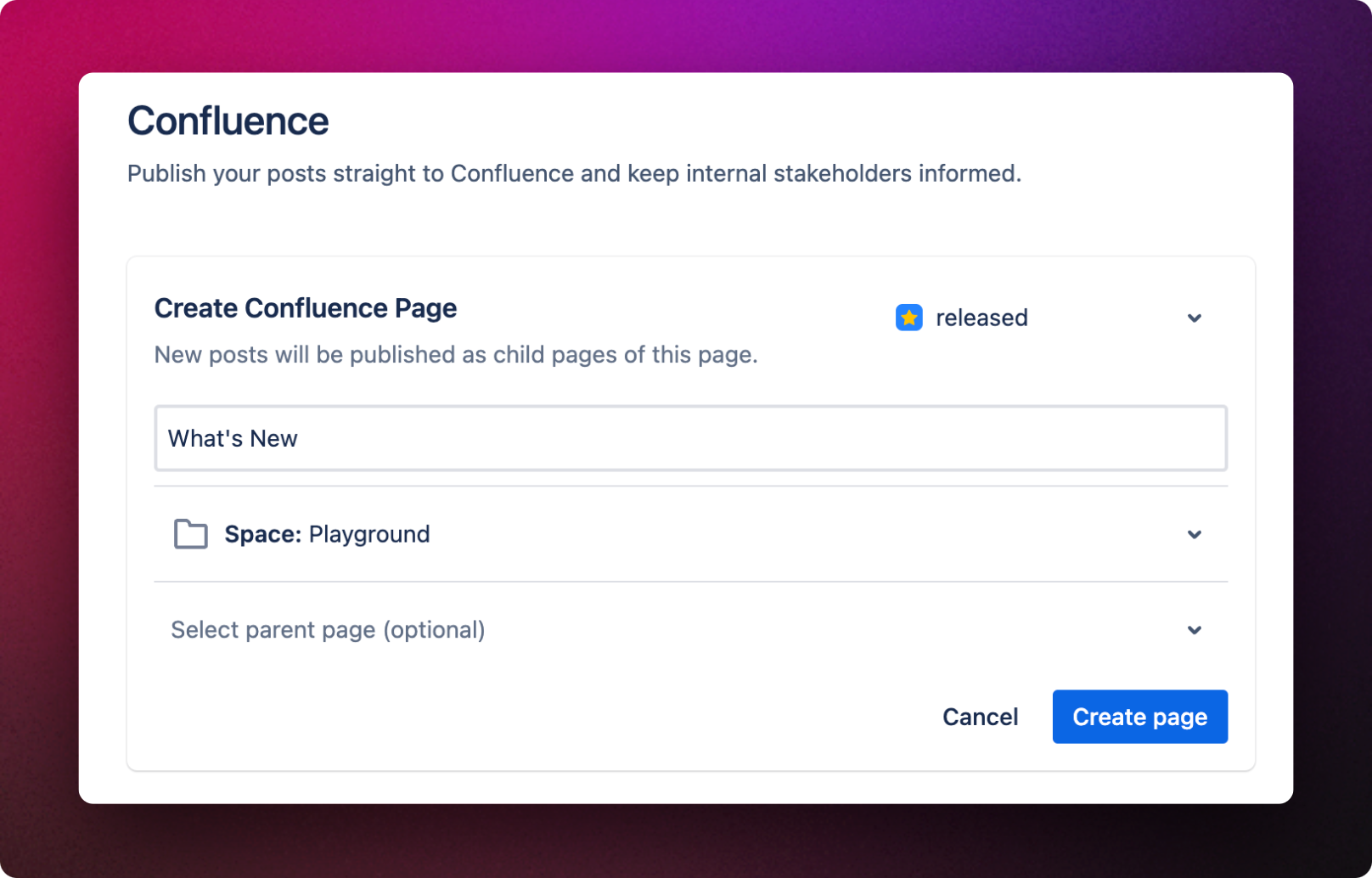This screenshot has height=878, width=1372.
Task: Click the 'Publish your posts straight to Confluence' description
Action: pyautogui.click(x=574, y=173)
